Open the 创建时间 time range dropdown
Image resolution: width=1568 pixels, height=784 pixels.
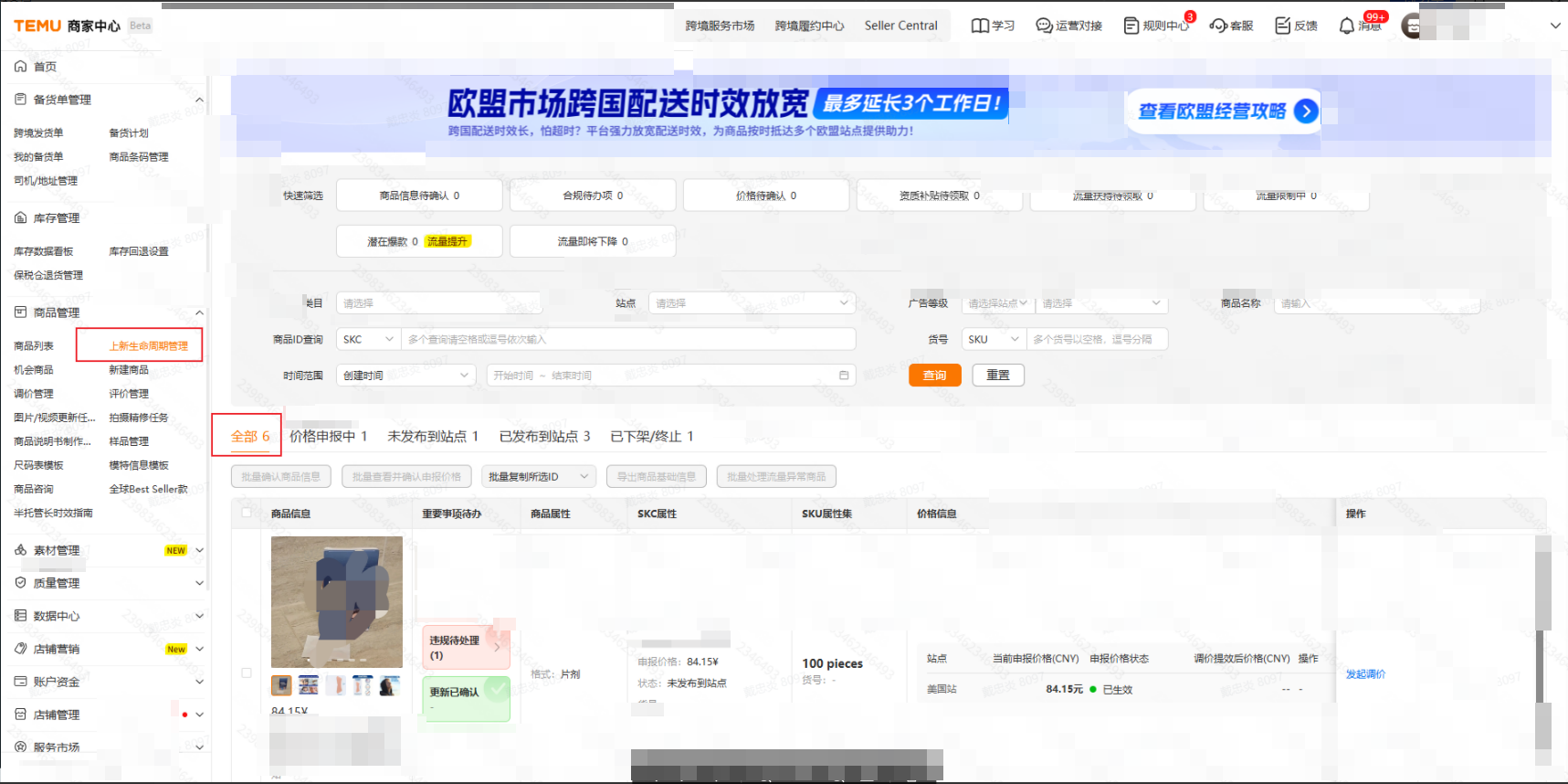(x=406, y=376)
